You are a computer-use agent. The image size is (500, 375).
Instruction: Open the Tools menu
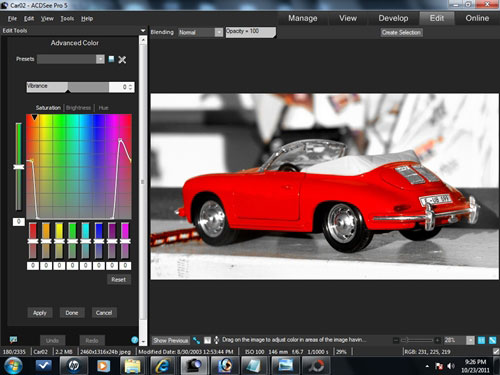click(x=67, y=18)
